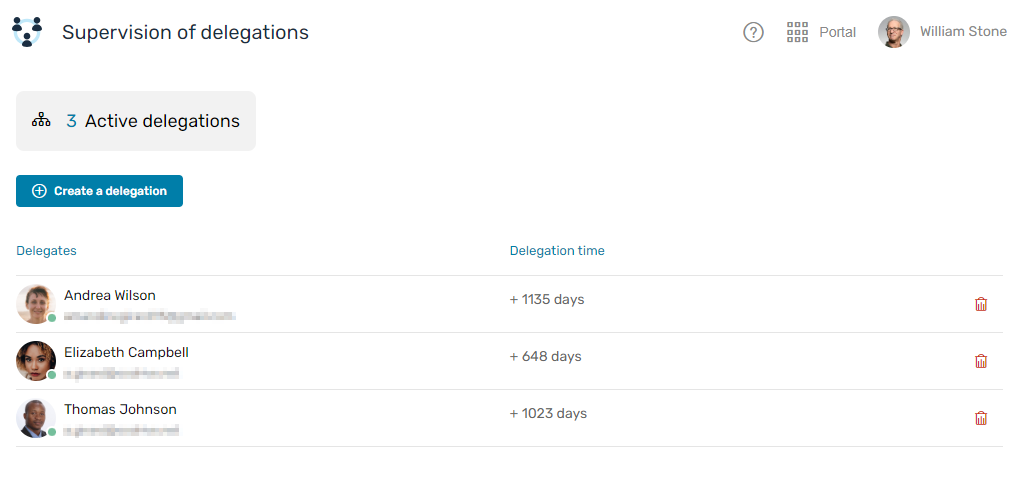Open the Portal link

pos(837,32)
